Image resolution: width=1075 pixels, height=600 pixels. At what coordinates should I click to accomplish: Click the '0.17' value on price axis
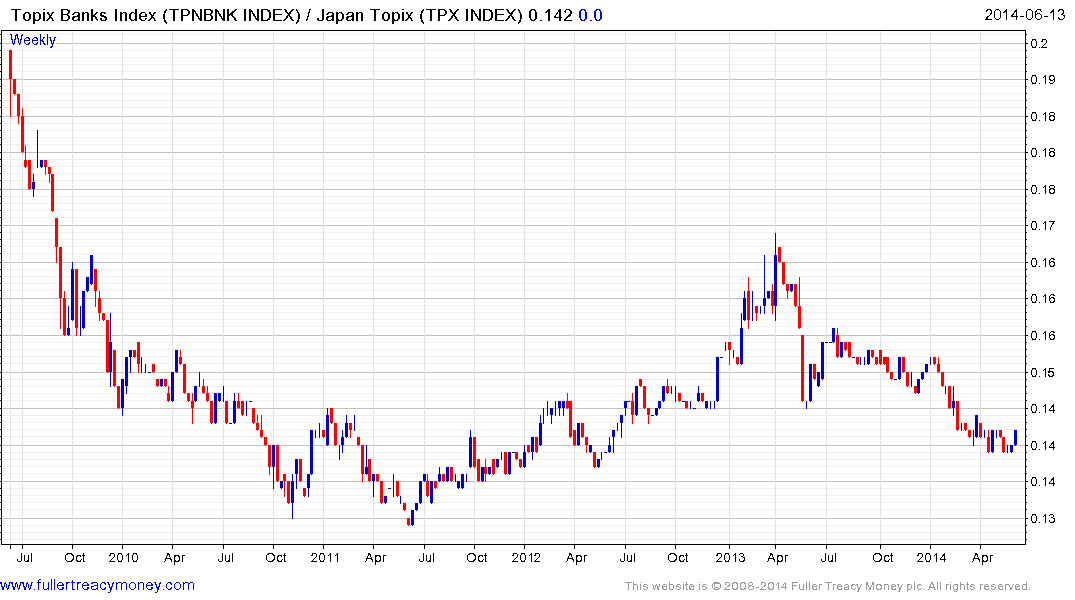coord(1043,226)
